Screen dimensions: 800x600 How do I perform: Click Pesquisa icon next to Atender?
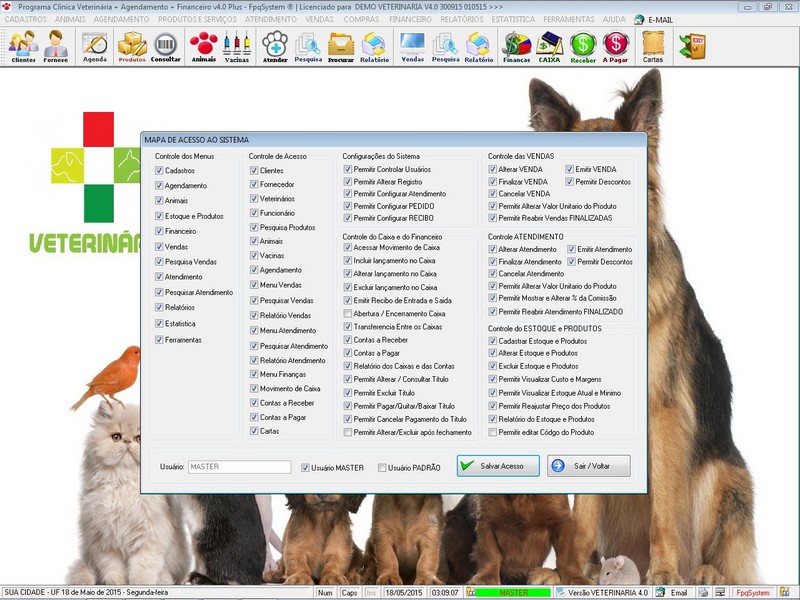pos(308,46)
